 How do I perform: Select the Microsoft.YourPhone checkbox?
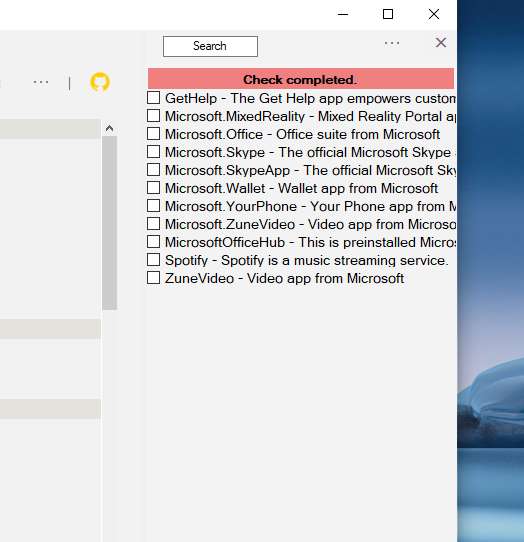tap(153, 206)
